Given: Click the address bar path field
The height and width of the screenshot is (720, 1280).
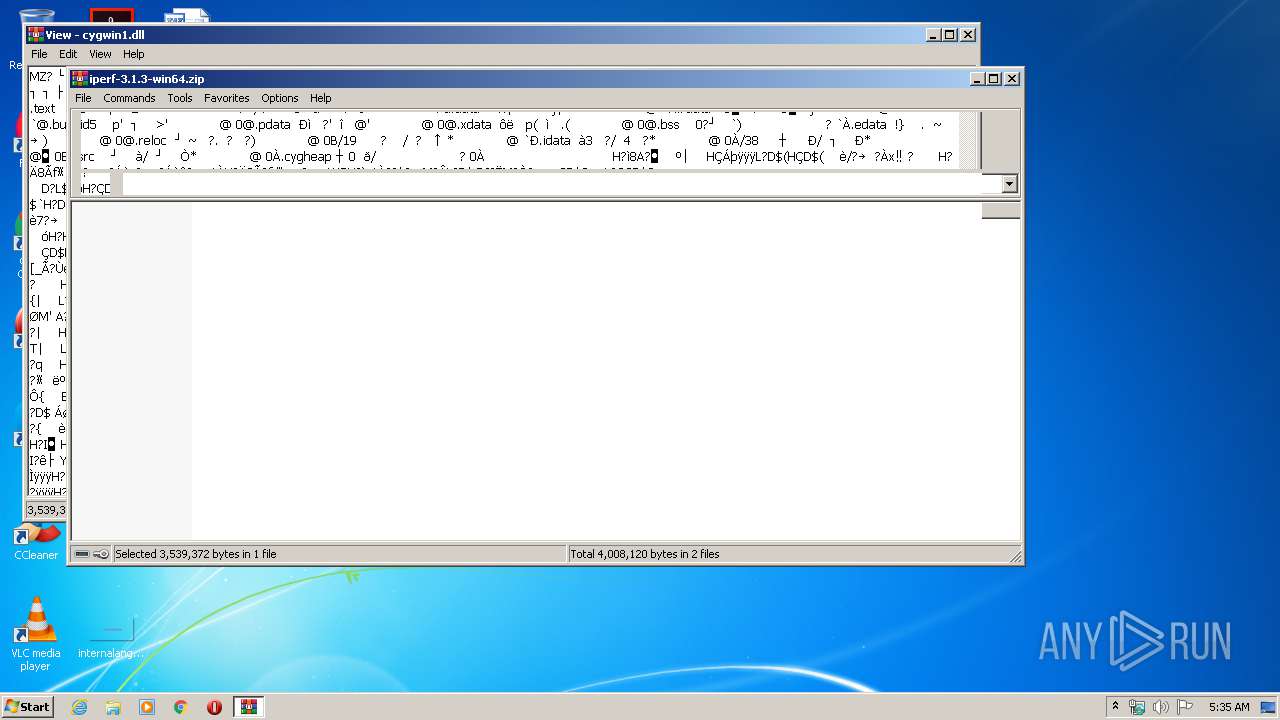Looking at the screenshot, I should tap(561, 184).
